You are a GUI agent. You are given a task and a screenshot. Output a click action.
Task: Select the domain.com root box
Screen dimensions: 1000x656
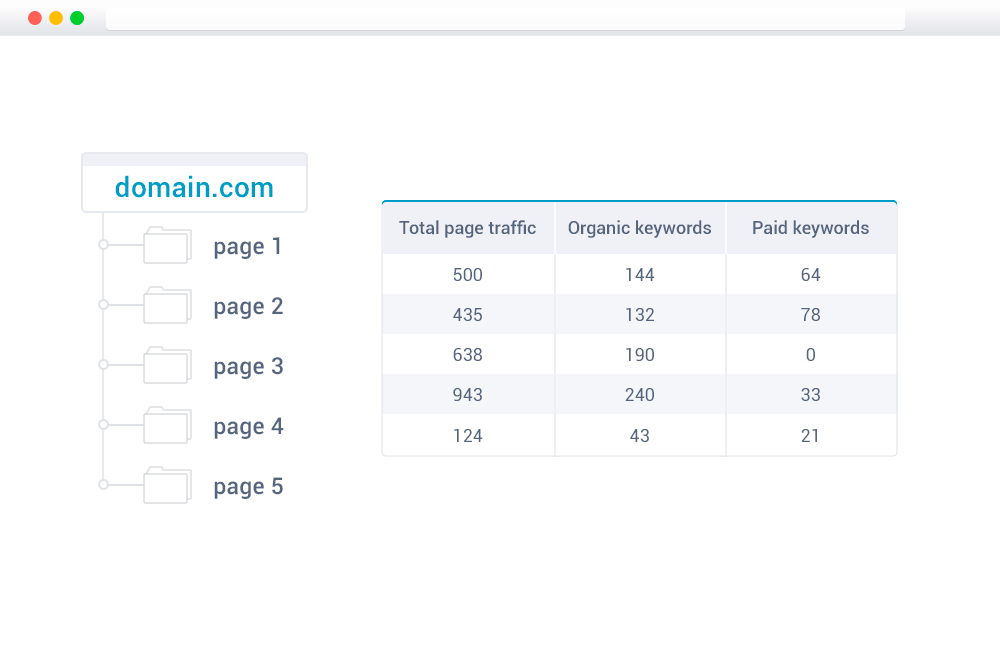coord(195,182)
